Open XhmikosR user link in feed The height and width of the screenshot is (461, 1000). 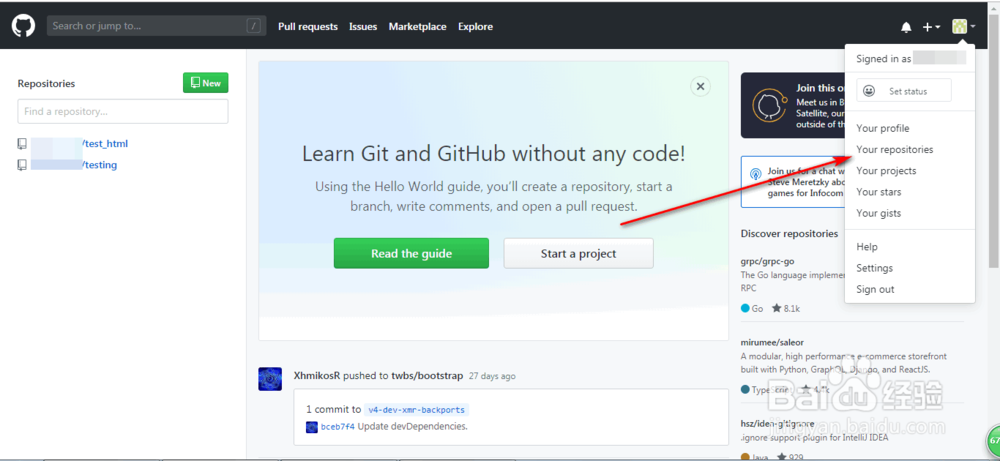[x=317, y=376]
